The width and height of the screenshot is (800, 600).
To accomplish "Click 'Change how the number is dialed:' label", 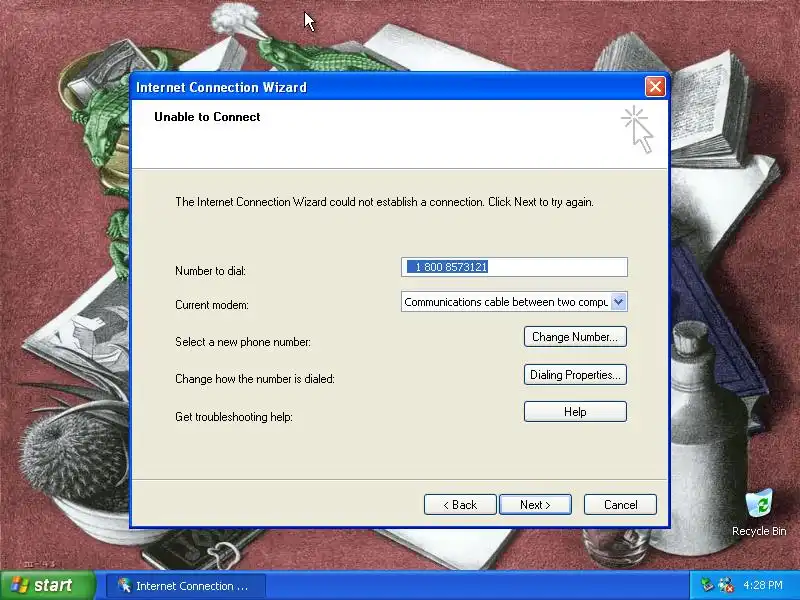I will [255, 379].
